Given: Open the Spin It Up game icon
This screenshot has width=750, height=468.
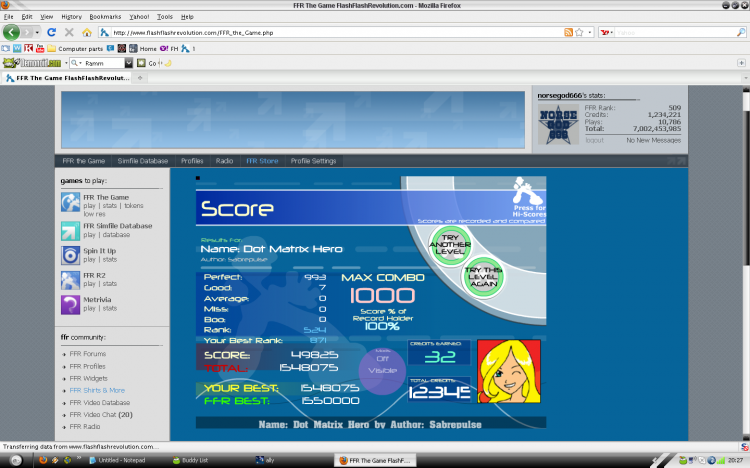Looking at the screenshot, I should [70, 255].
